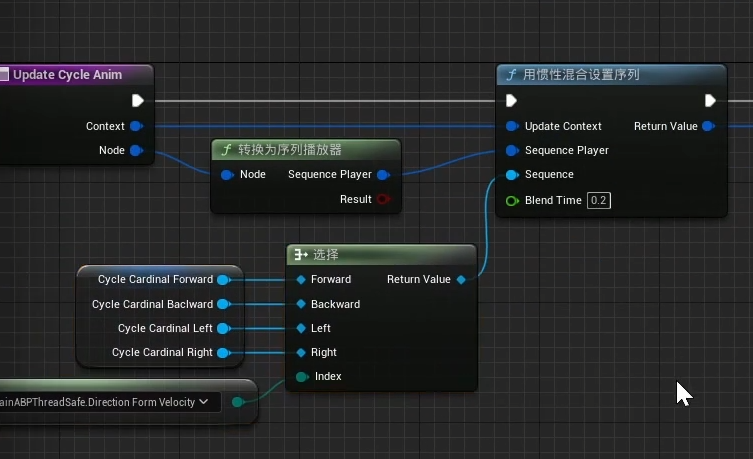Click the Cycle Cardinal Right output pin

pyautogui.click(x=223, y=352)
